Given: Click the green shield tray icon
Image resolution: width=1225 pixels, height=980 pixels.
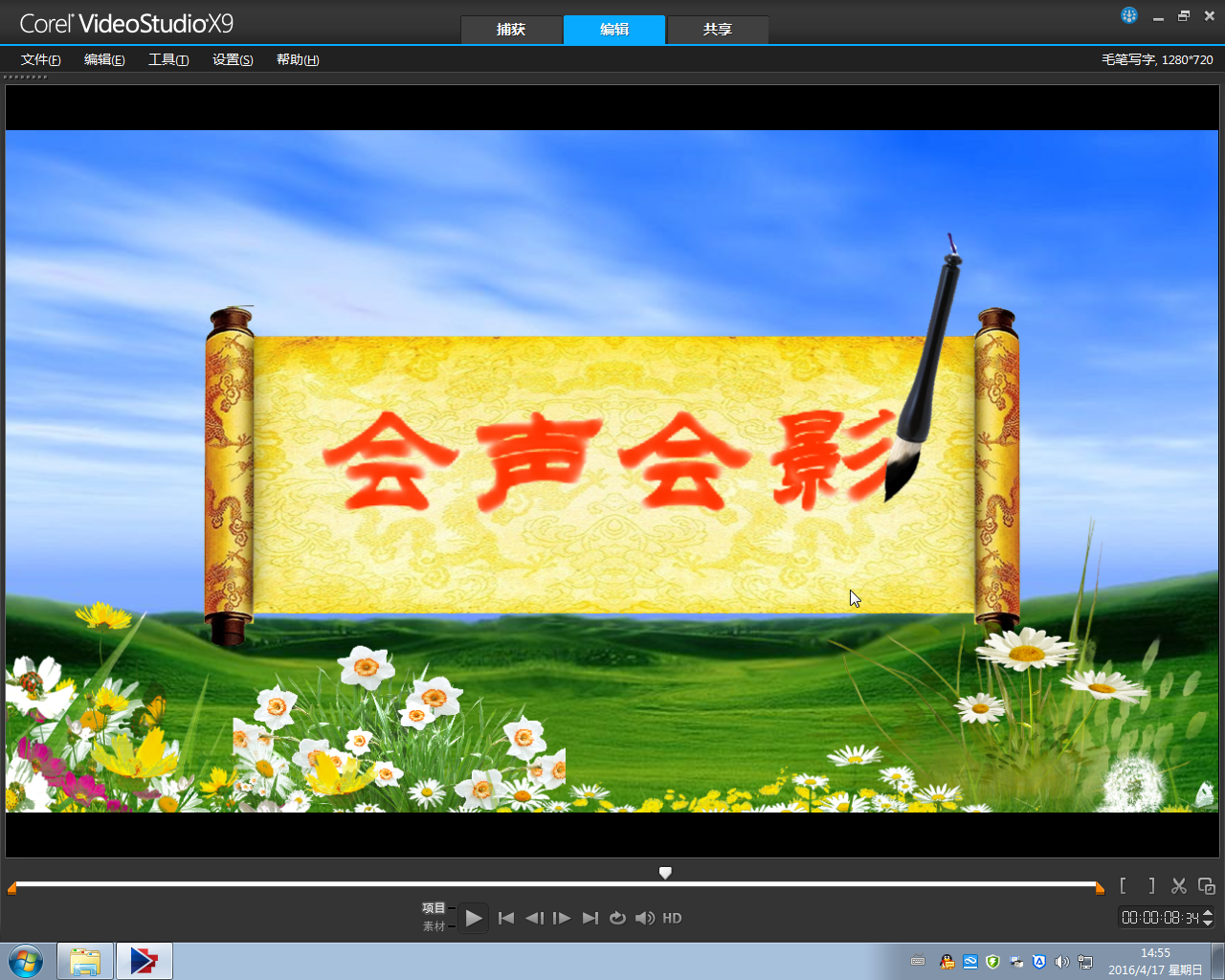Looking at the screenshot, I should point(992,962).
